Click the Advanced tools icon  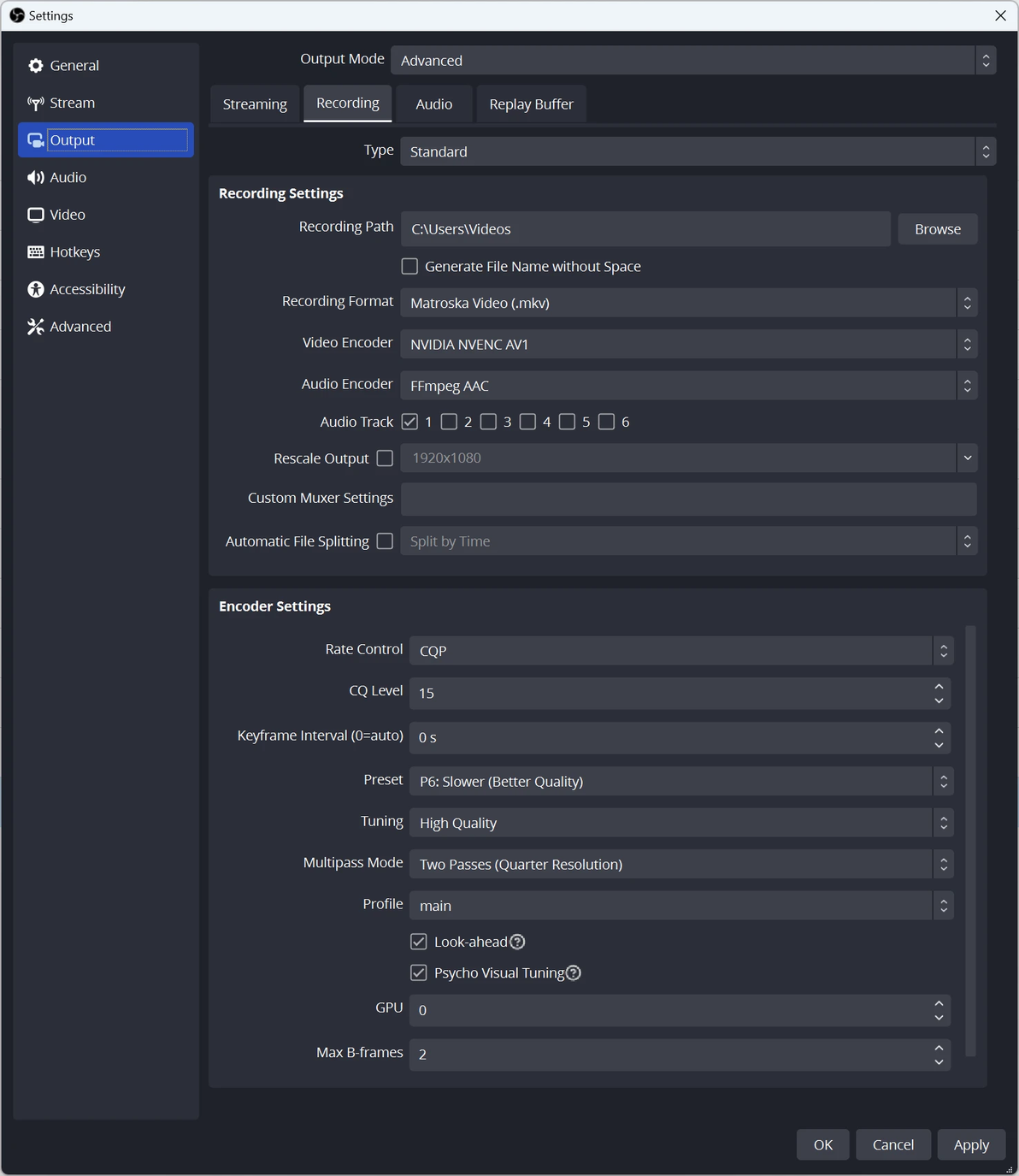pos(35,327)
